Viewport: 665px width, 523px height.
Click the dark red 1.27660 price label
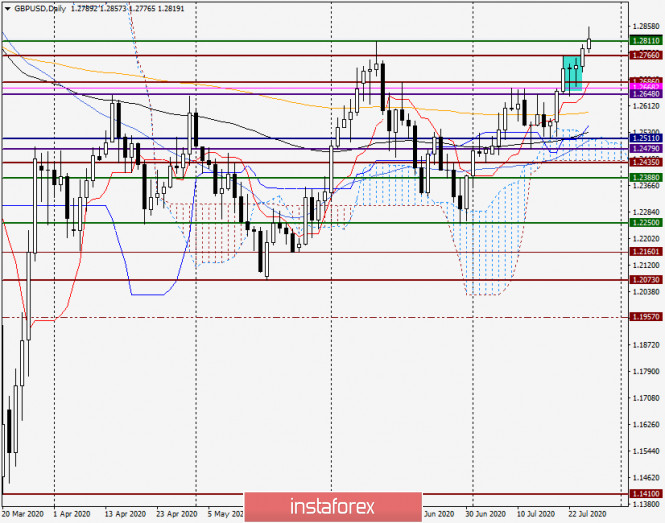tap(645, 55)
